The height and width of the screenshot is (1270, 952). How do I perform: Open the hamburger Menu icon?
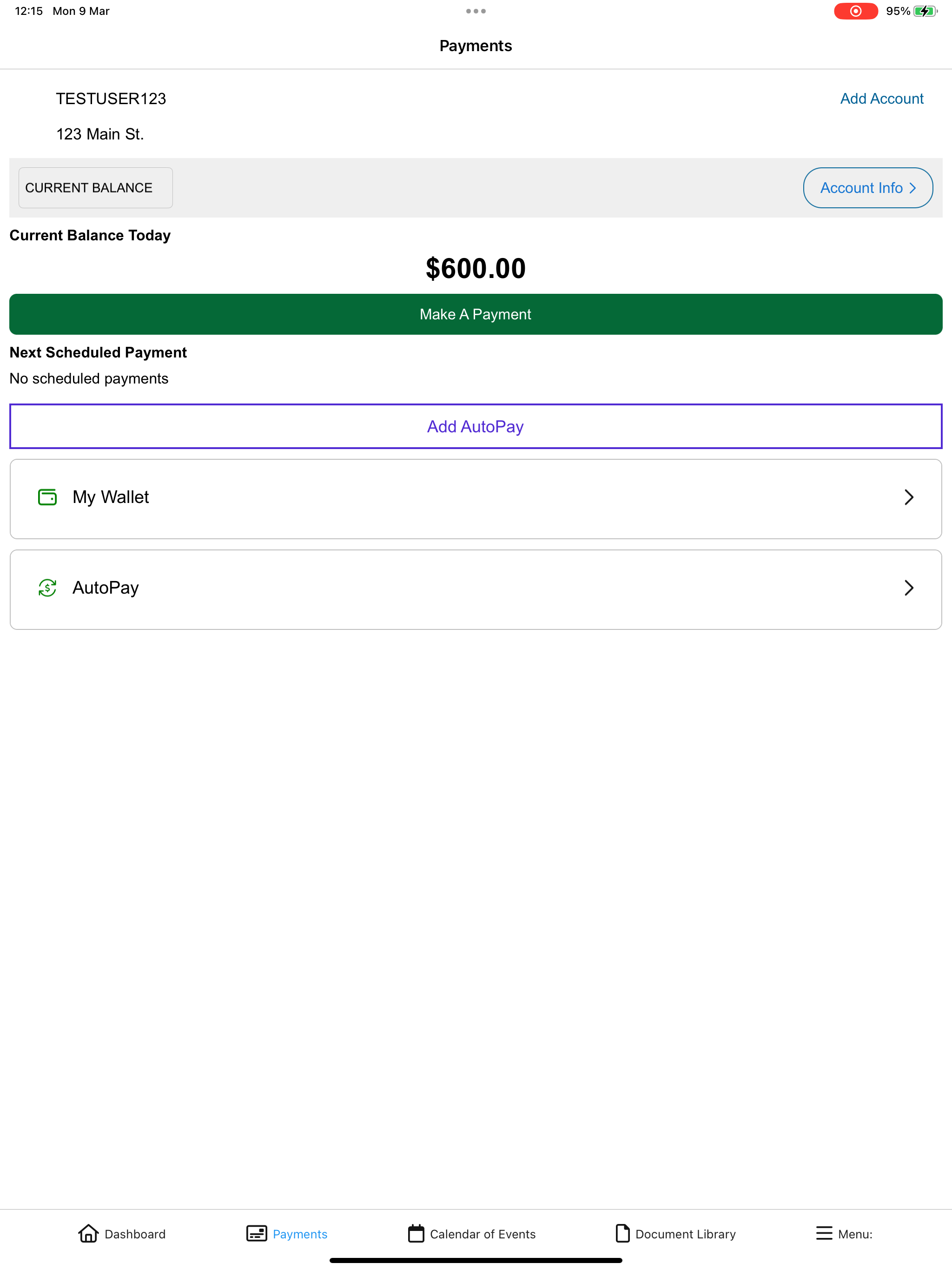[824, 1233]
